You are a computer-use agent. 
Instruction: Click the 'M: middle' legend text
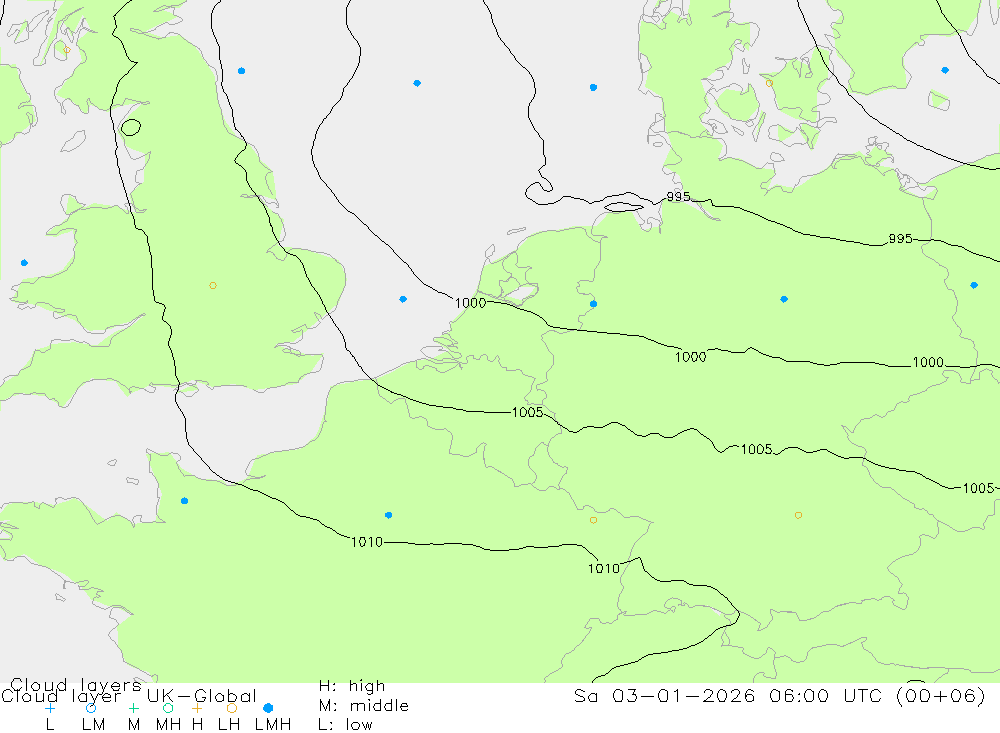[364, 706]
